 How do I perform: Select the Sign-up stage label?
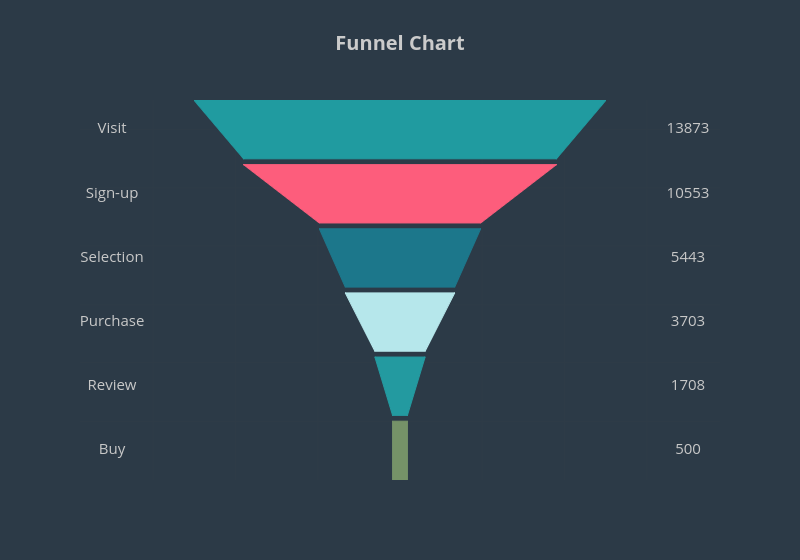click(112, 193)
